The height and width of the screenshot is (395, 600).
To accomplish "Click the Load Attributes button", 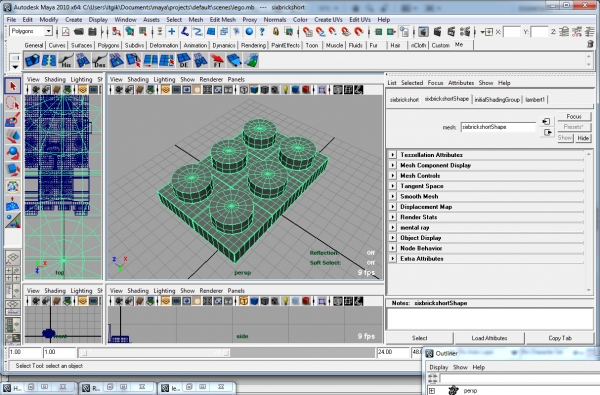I will (x=489, y=338).
